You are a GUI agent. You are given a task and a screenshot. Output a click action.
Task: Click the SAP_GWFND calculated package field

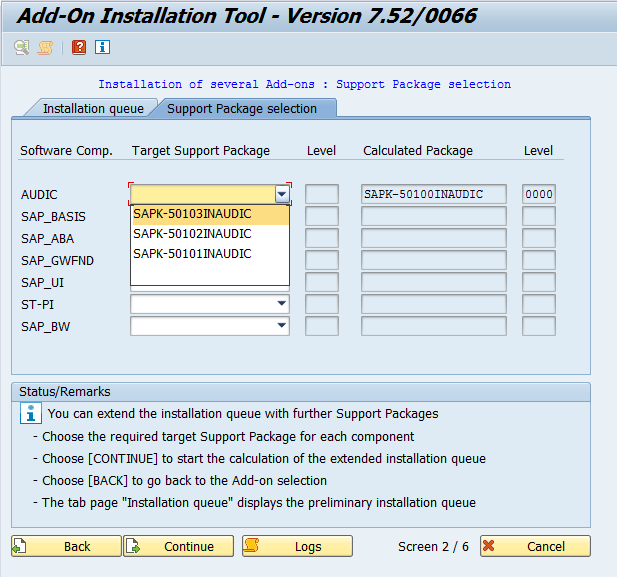tap(434, 260)
